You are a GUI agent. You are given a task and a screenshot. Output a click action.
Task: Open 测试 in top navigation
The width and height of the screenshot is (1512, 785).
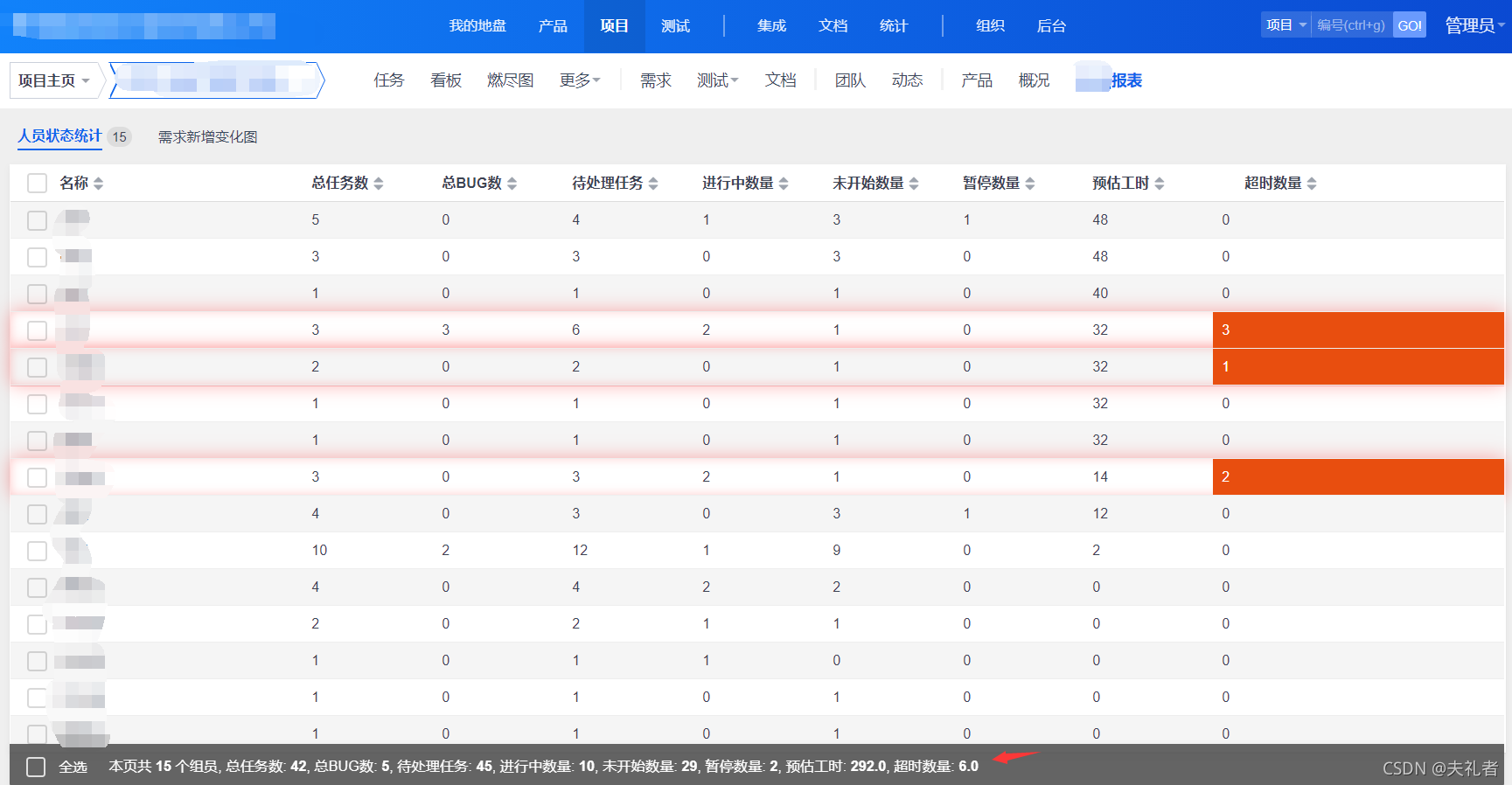tap(675, 26)
